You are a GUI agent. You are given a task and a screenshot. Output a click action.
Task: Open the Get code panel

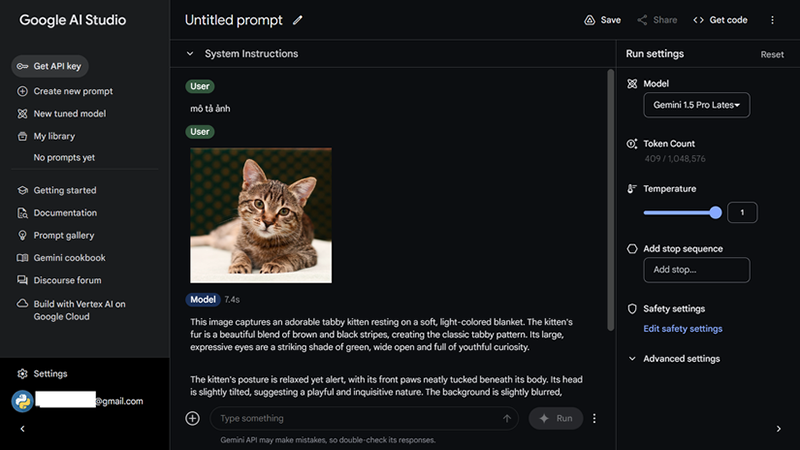(720, 20)
